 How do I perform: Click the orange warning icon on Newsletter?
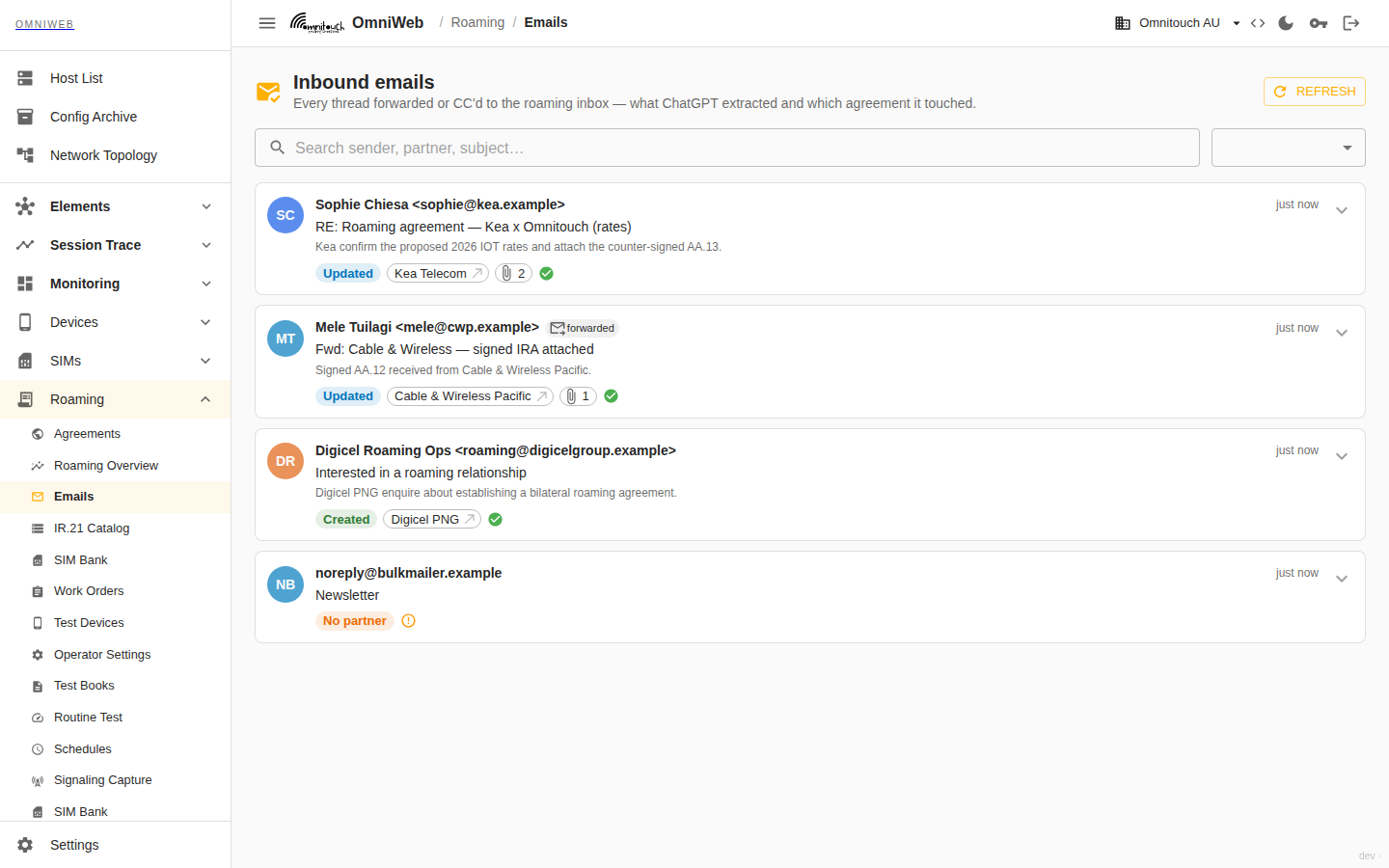[409, 621]
